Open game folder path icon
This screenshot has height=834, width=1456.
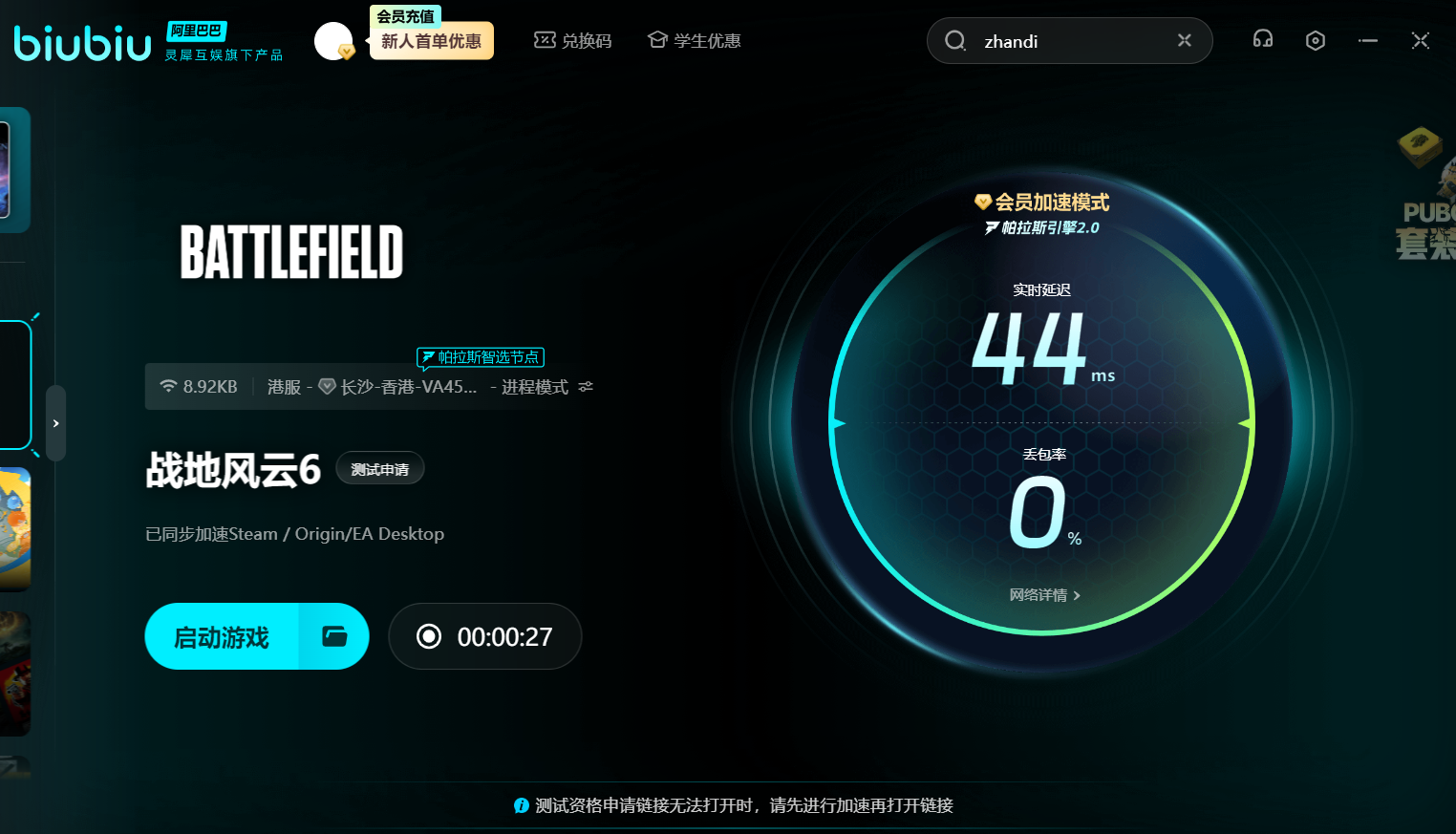334,636
